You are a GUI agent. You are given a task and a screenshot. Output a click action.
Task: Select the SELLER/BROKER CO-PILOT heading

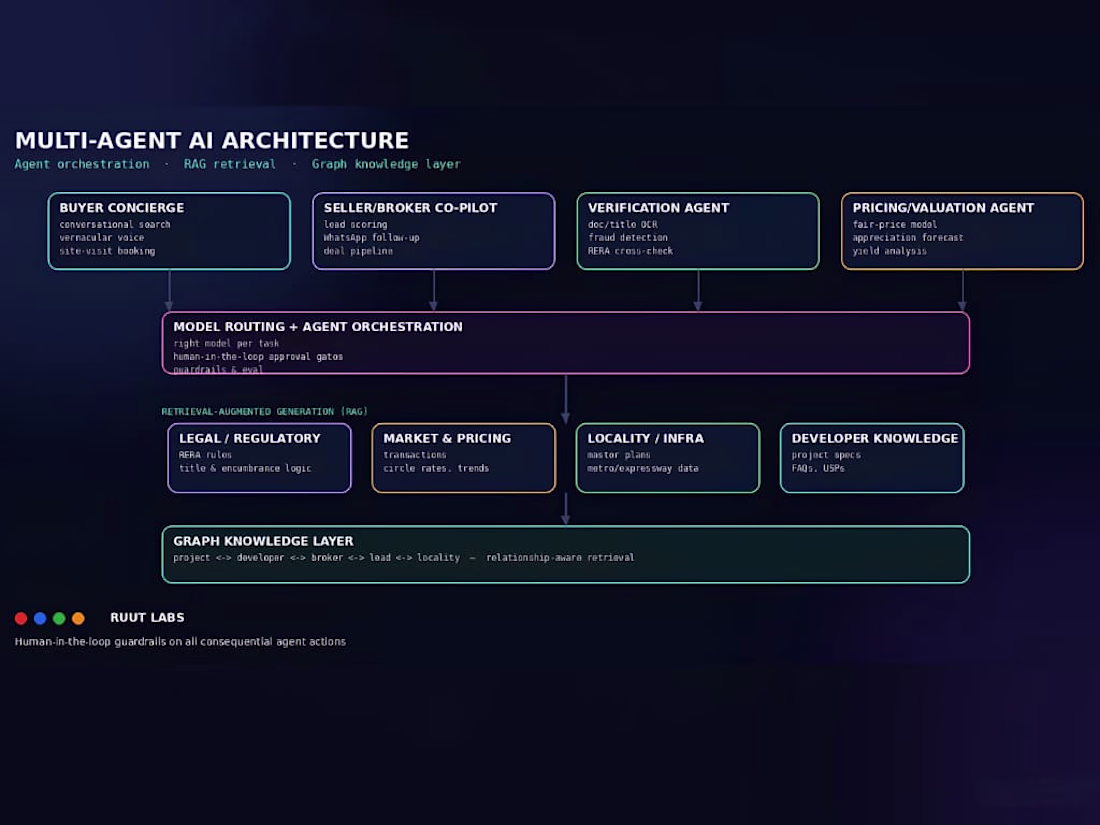pyautogui.click(x=410, y=208)
